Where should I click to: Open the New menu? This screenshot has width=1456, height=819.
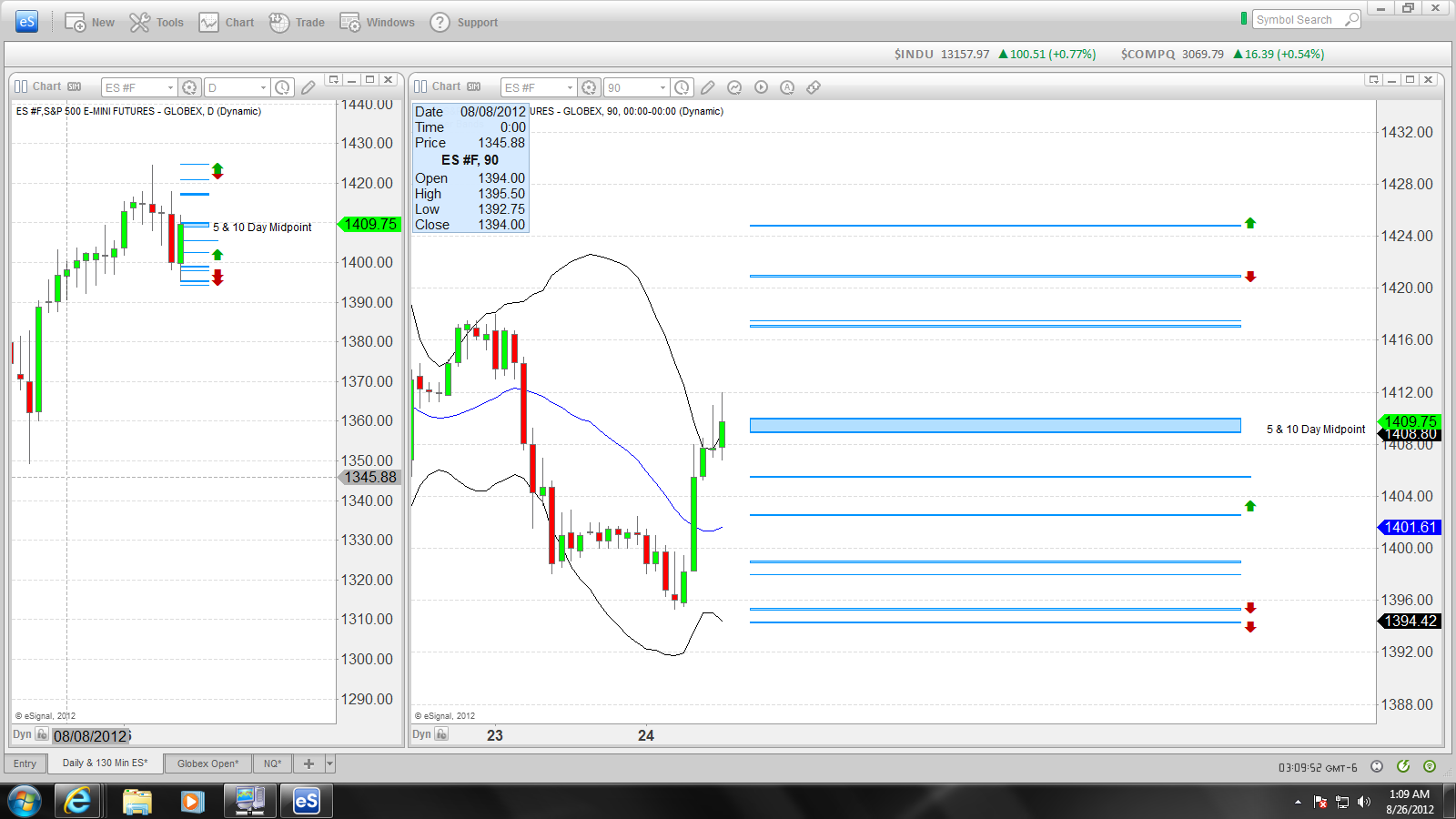pyautogui.click(x=89, y=23)
